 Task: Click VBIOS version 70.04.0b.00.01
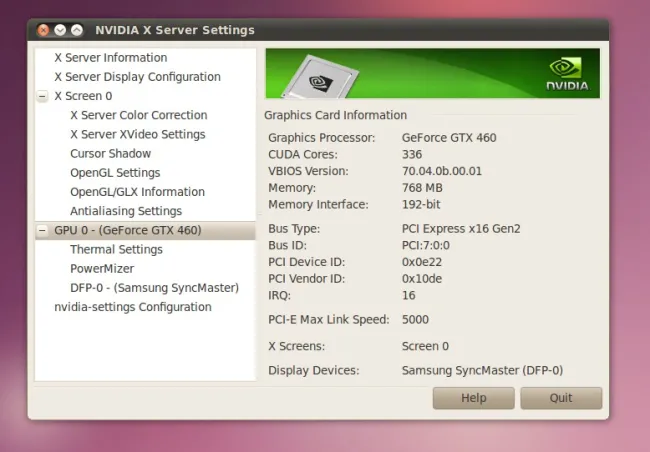(442, 171)
